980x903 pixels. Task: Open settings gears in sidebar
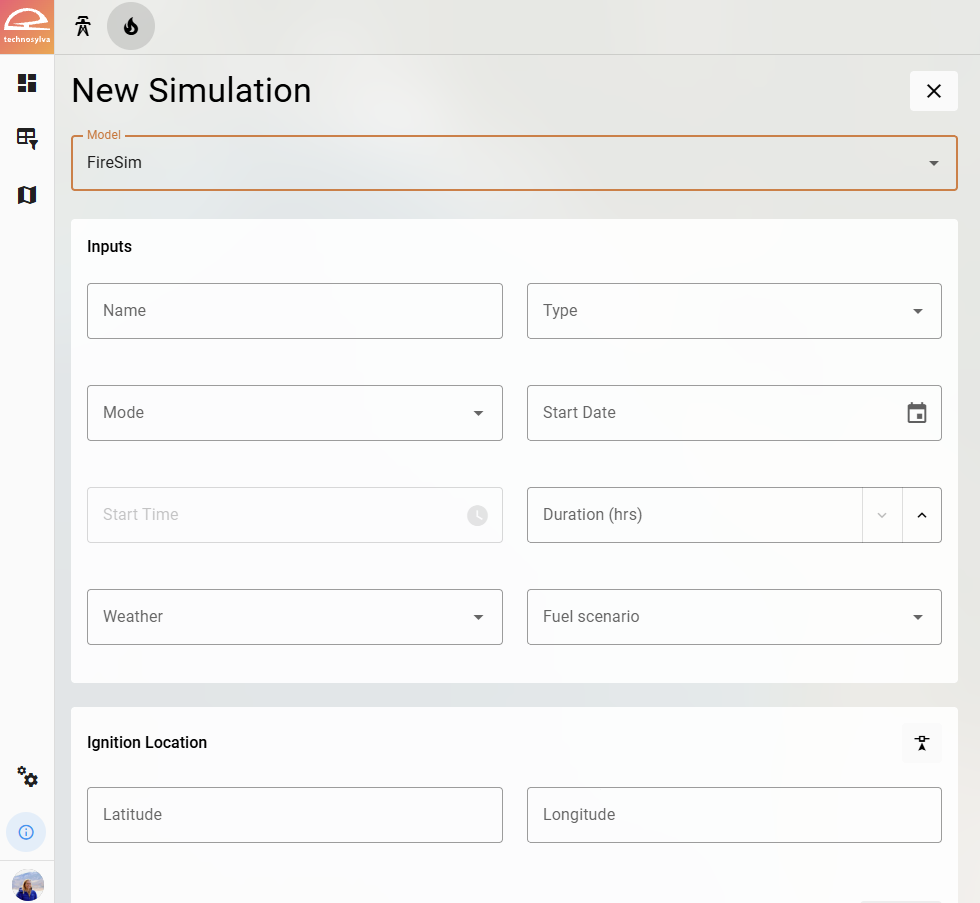click(x=27, y=777)
